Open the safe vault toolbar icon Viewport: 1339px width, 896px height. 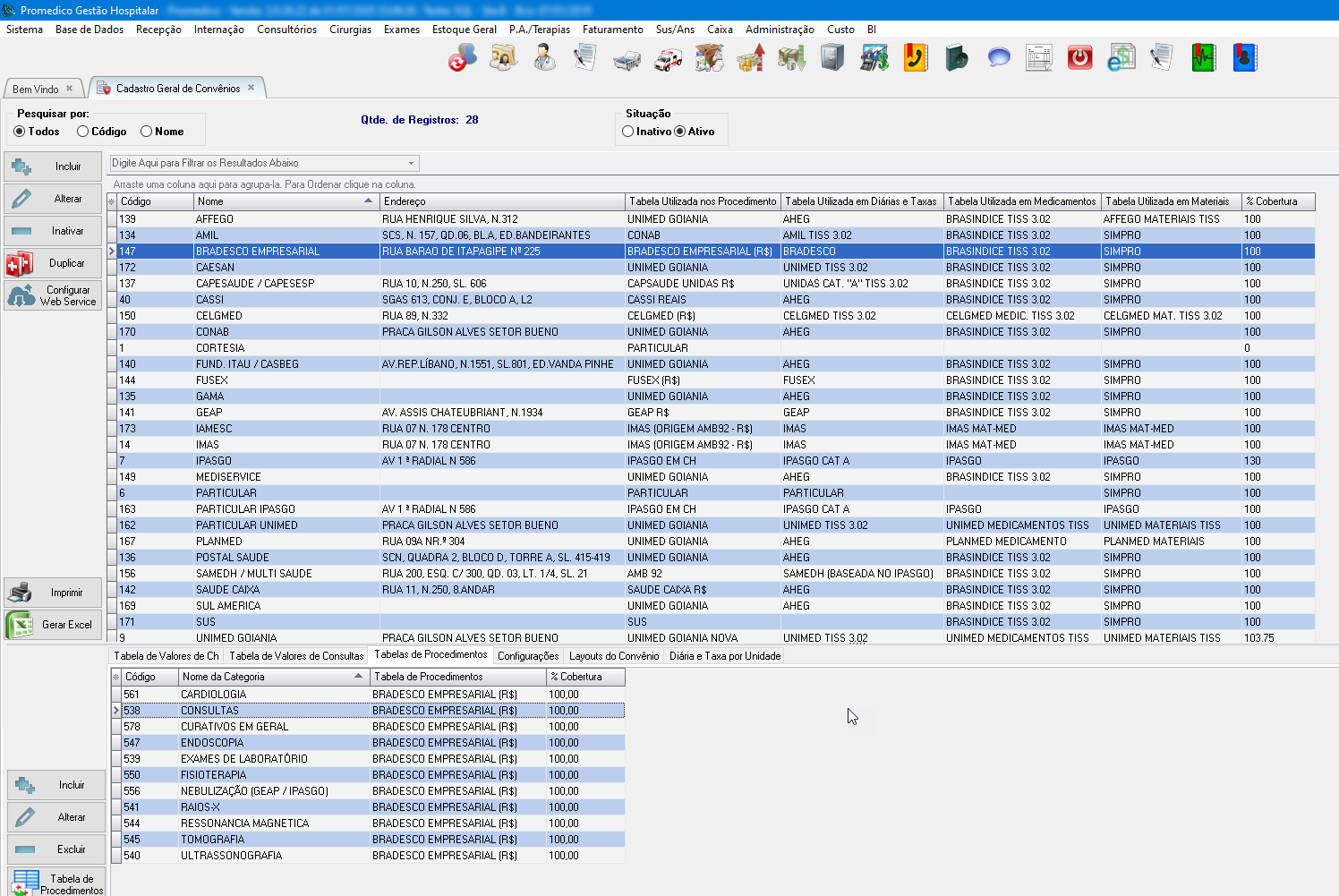833,59
